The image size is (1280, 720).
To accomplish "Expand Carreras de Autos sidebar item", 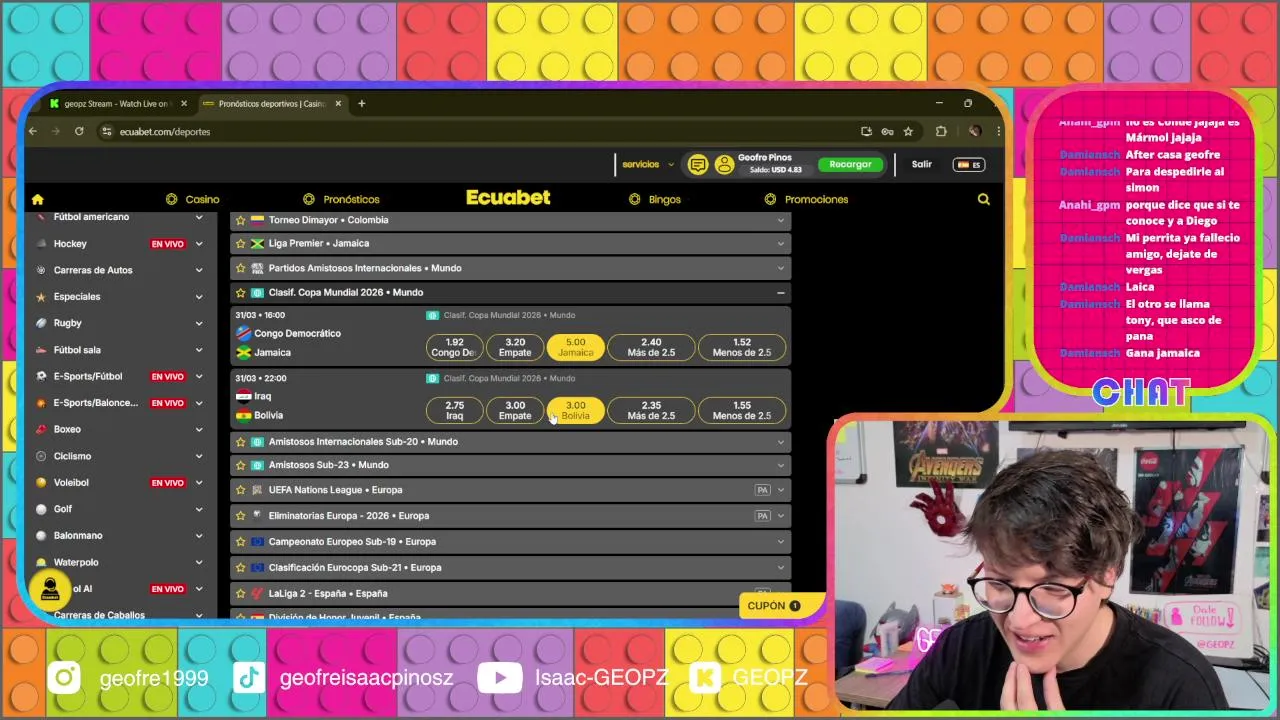I will pos(199,270).
